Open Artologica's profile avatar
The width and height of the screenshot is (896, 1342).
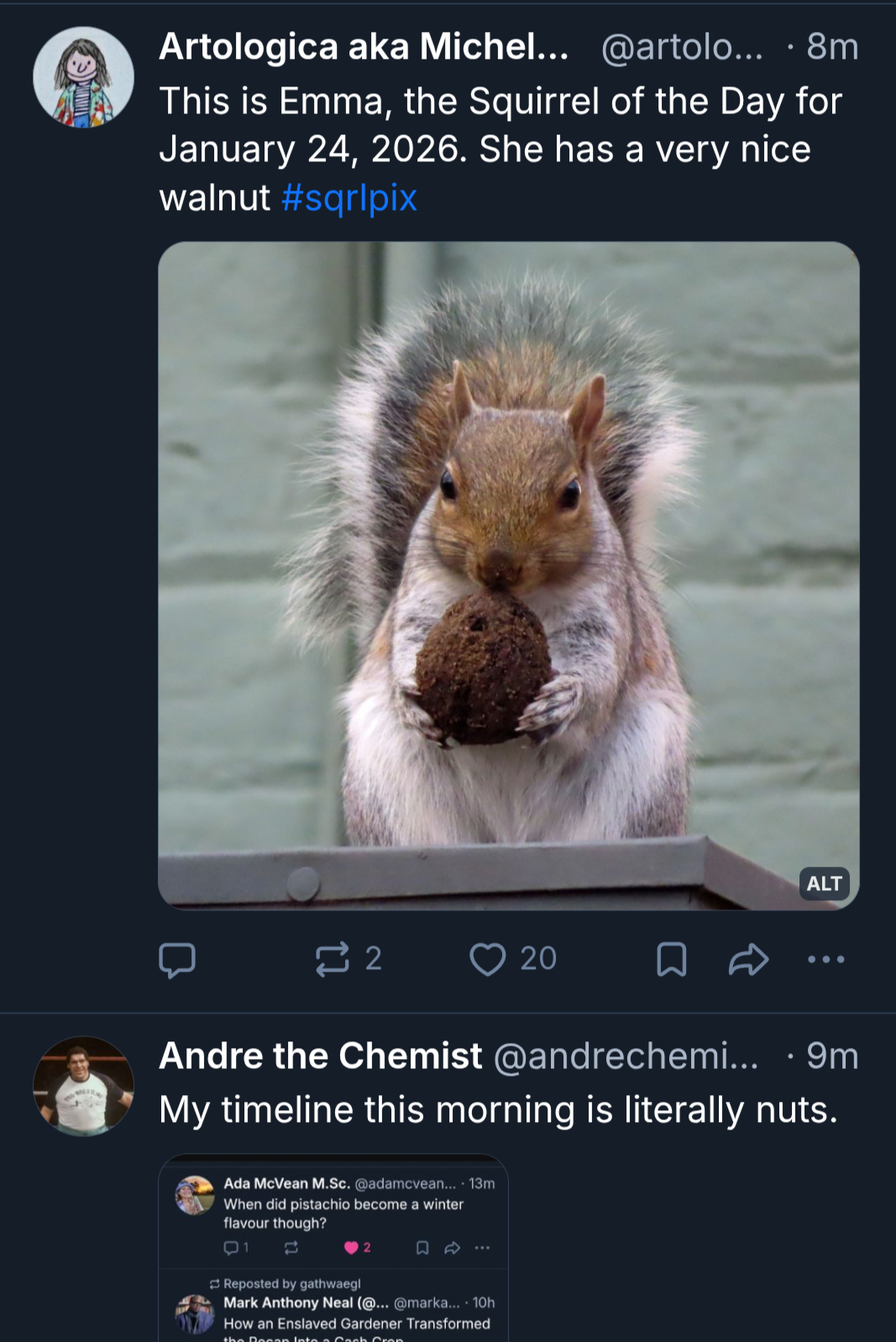(83, 77)
